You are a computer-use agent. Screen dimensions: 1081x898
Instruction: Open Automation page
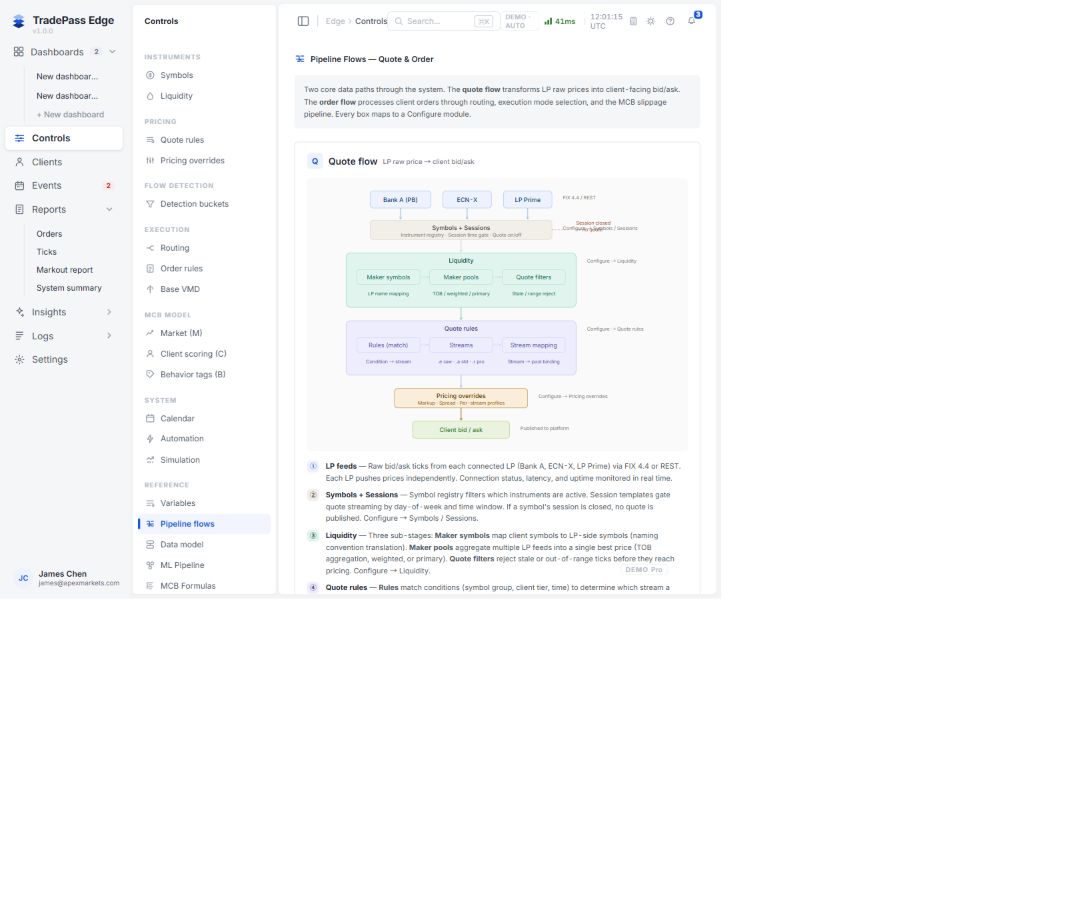[x=204, y=438]
